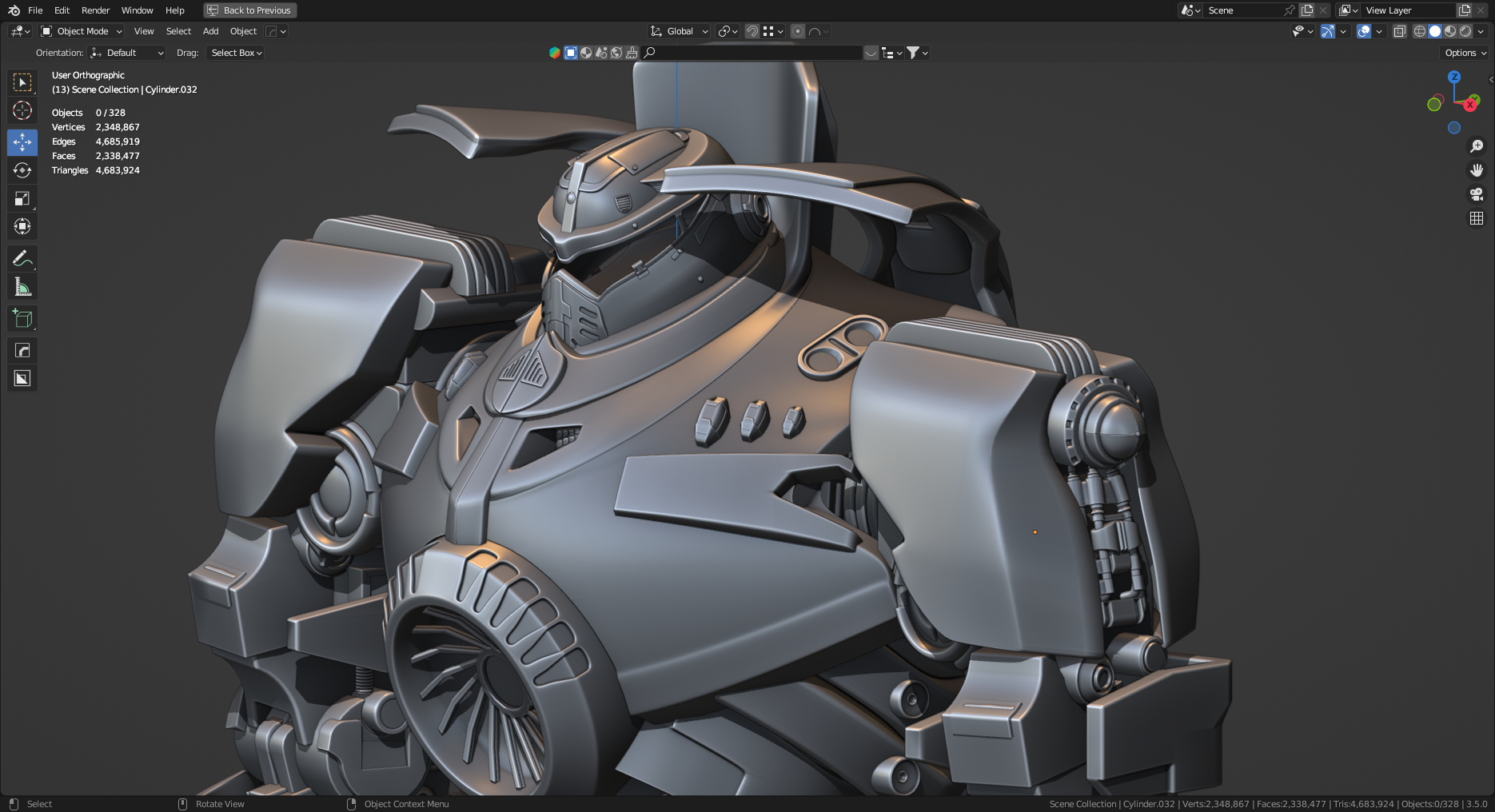Open the Help menu
This screenshot has width=1495, height=812.
pos(174,10)
